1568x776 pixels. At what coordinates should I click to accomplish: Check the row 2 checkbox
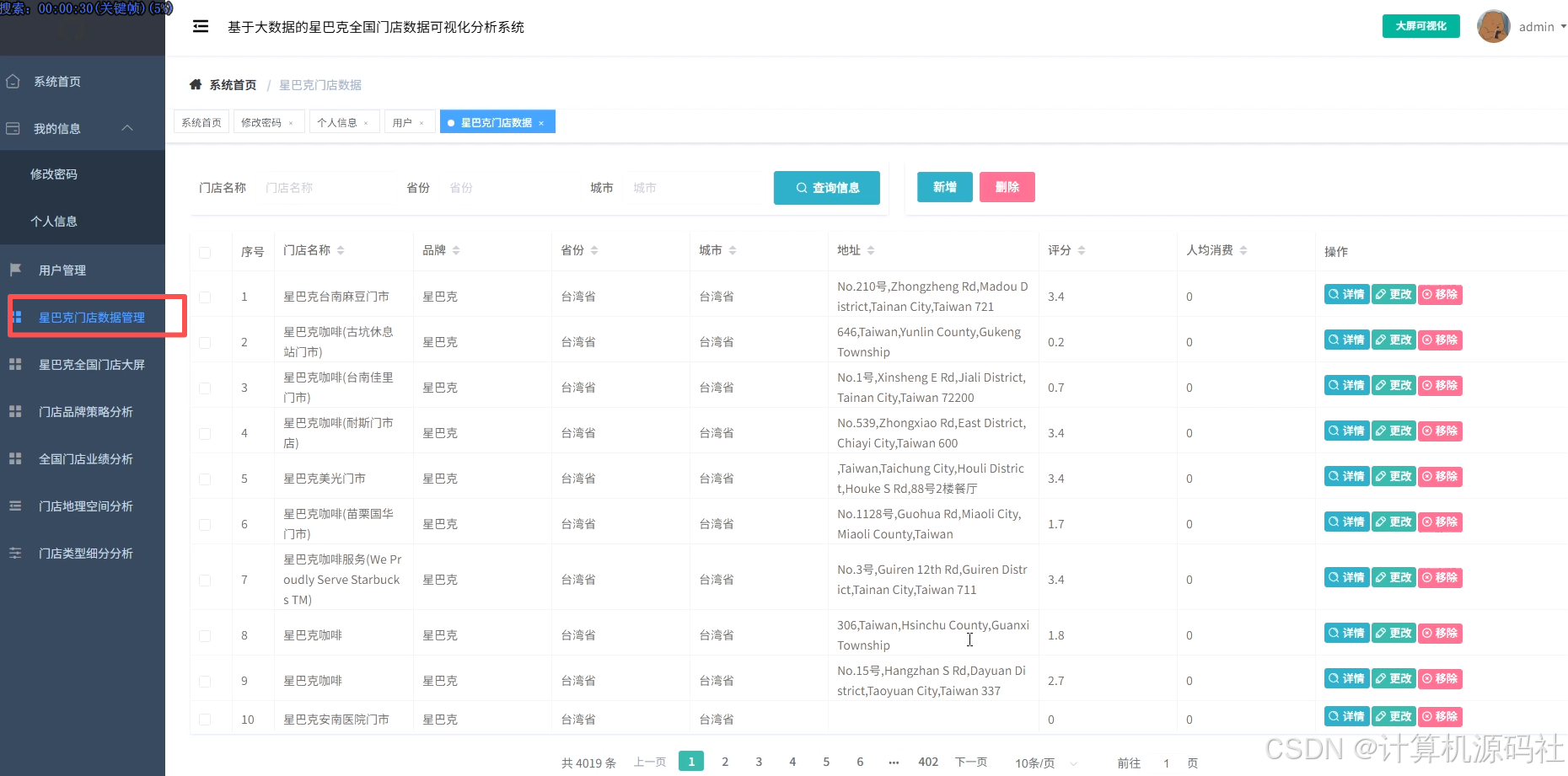pos(205,343)
